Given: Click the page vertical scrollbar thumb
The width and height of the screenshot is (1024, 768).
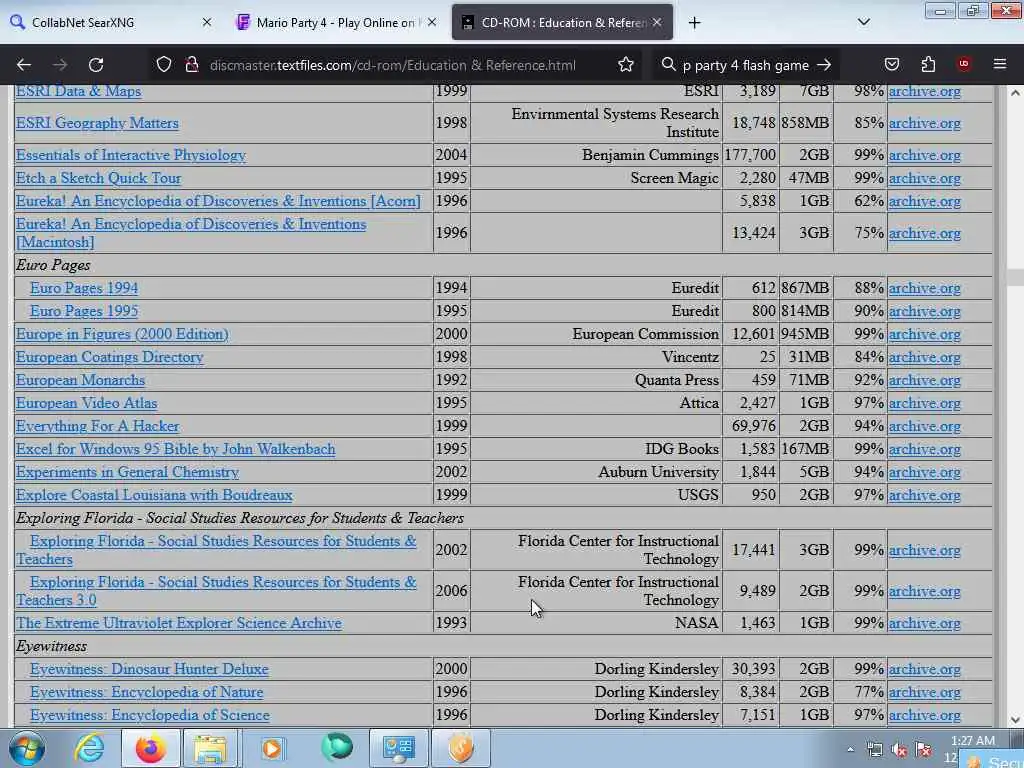Looking at the screenshot, I should [1014, 276].
